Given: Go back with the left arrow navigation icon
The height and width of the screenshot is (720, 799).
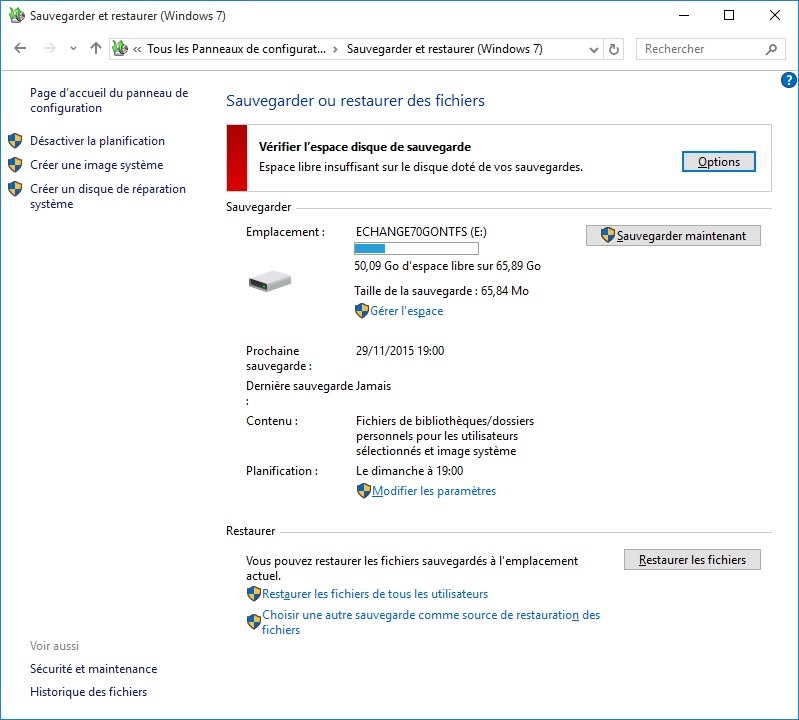Looking at the screenshot, I should [20, 48].
